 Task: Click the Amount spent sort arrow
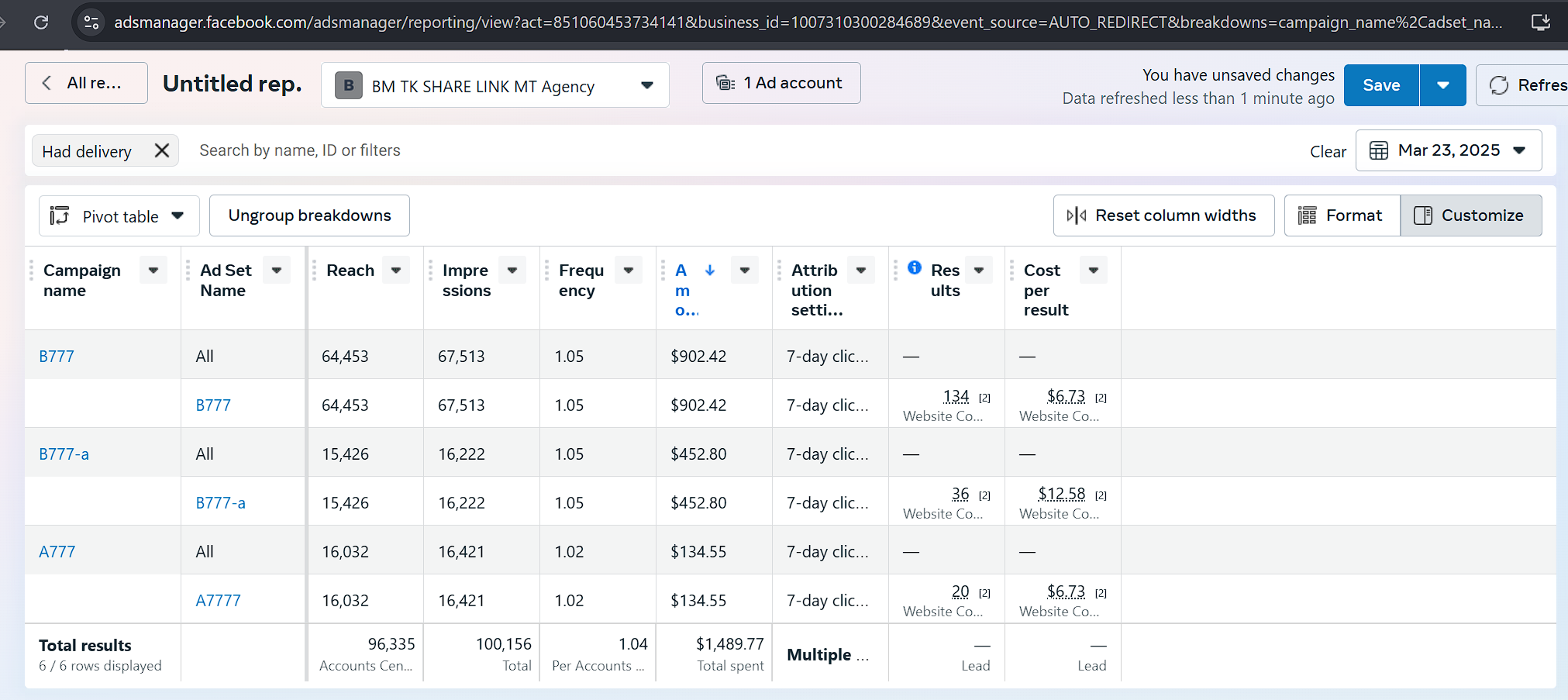pyautogui.click(x=710, y=270)
